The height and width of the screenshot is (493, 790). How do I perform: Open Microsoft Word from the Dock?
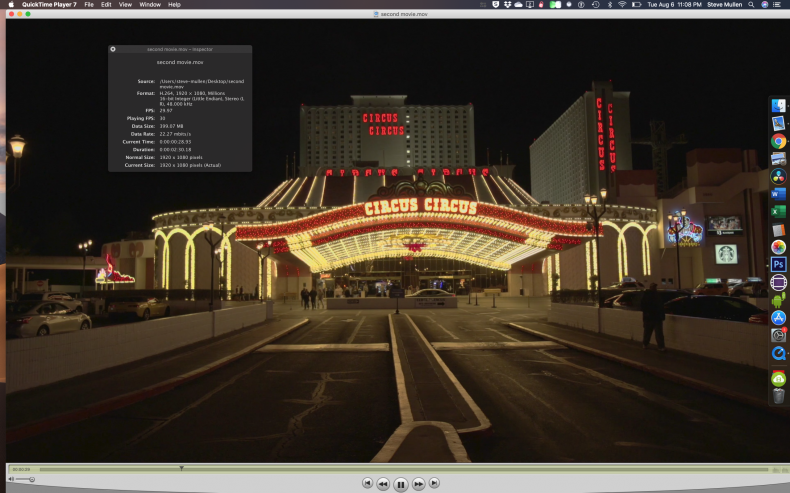coord(778,194)
